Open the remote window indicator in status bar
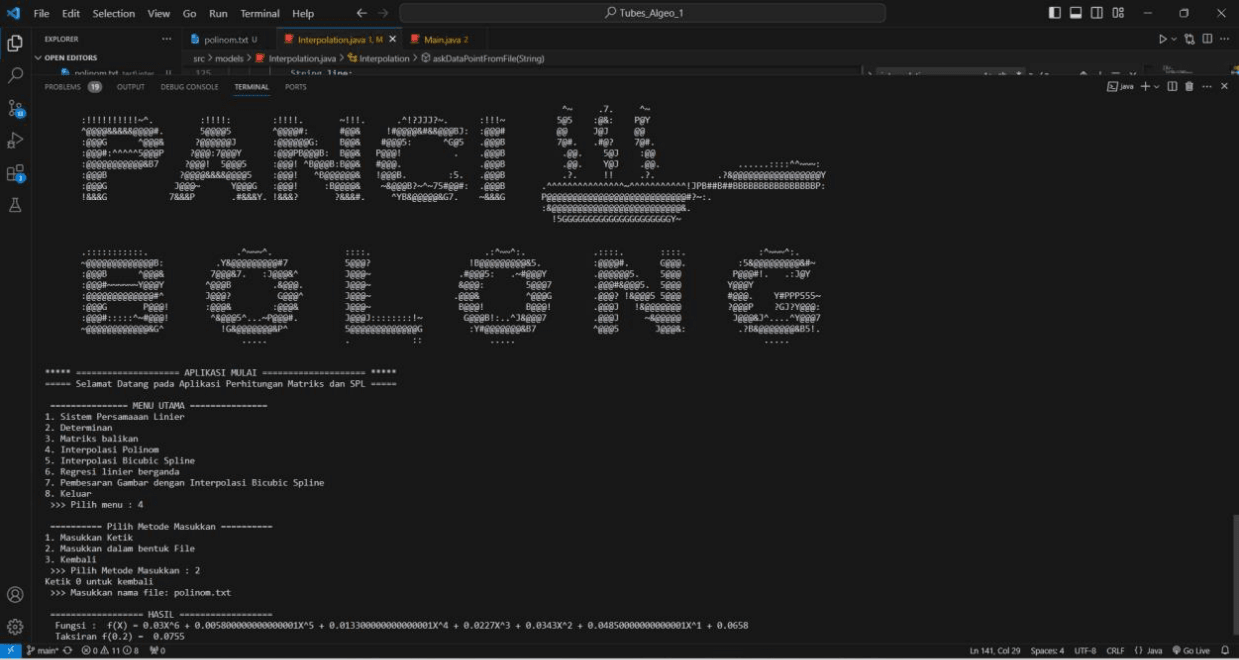1239x660 pixels. (10, 651)
